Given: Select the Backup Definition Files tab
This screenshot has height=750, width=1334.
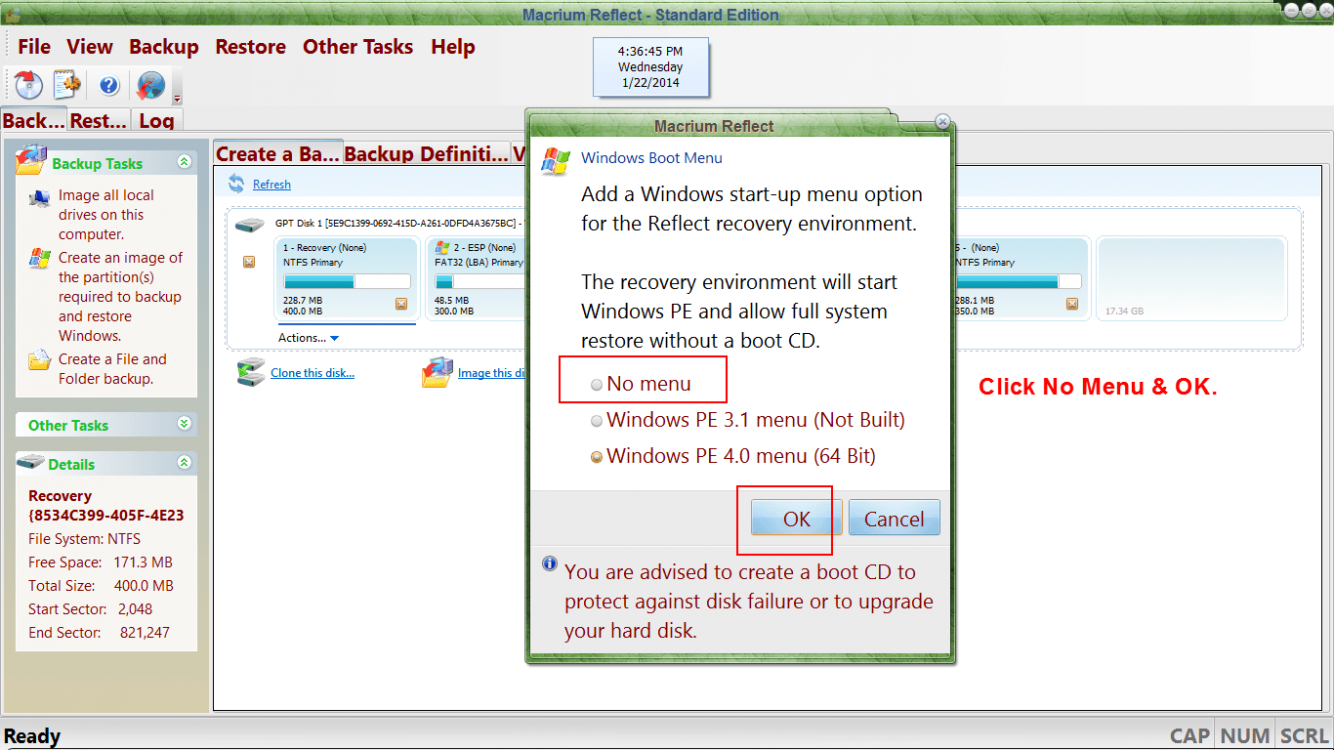Looking at the screenshot, I should pos(426,154).
